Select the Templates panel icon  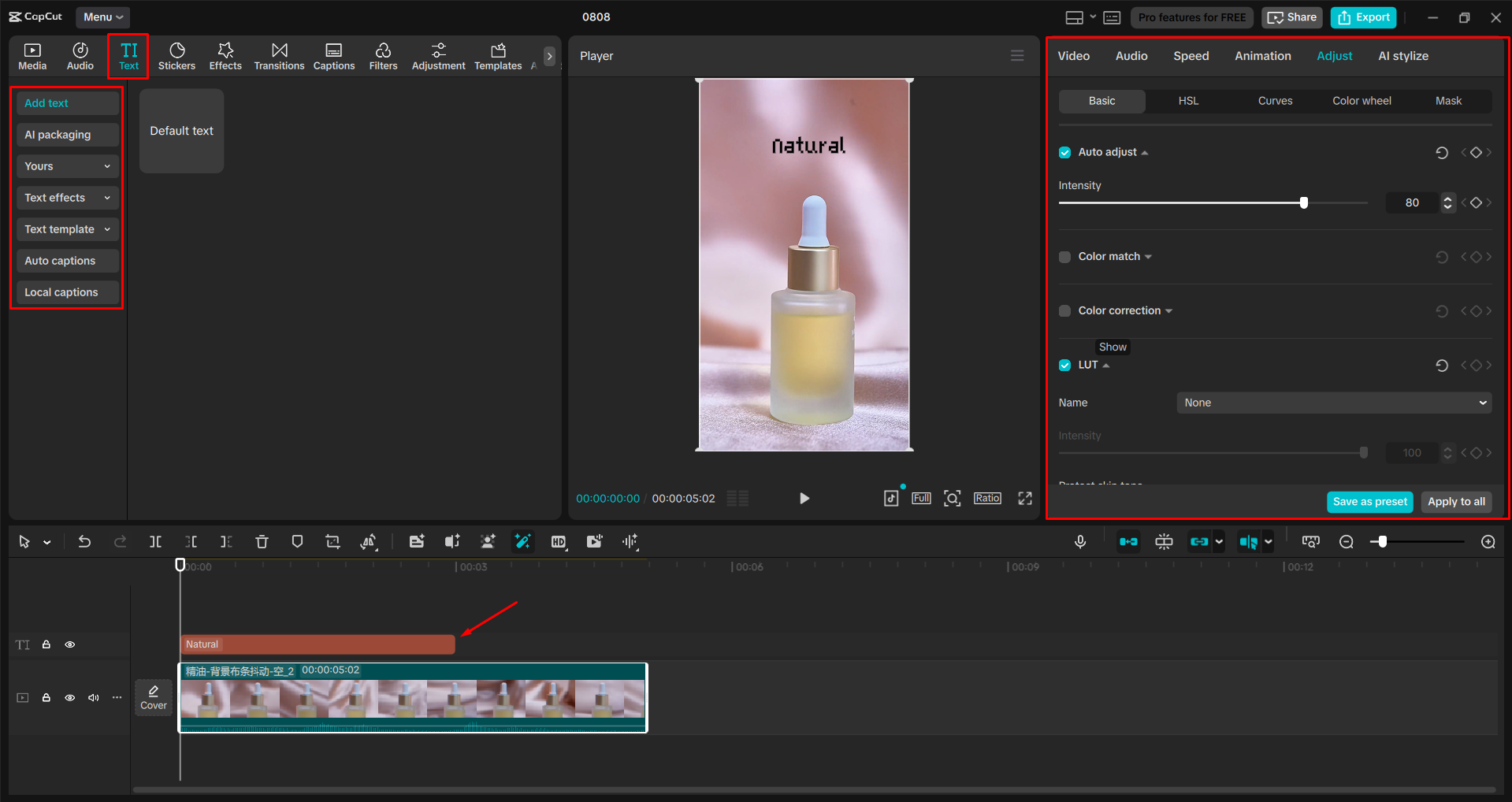[497, 55]
